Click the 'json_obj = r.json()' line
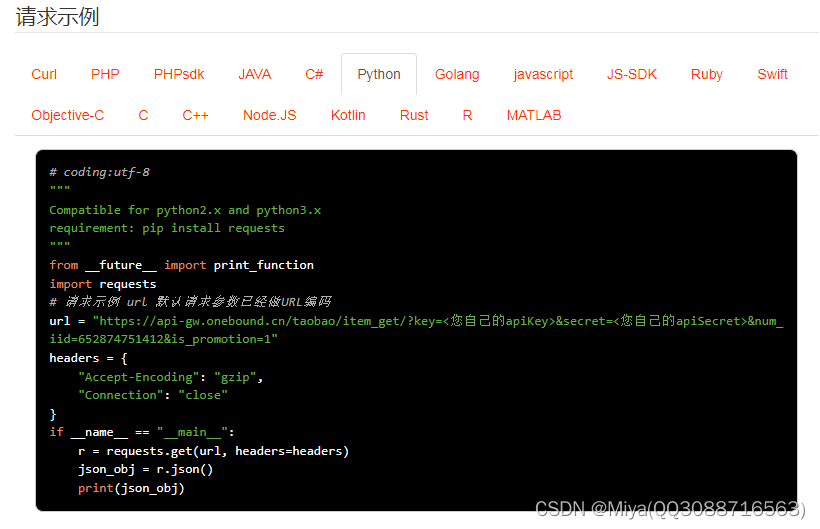Image resolution: width=820 pixels, height=529 pixels. click(145, 469)
